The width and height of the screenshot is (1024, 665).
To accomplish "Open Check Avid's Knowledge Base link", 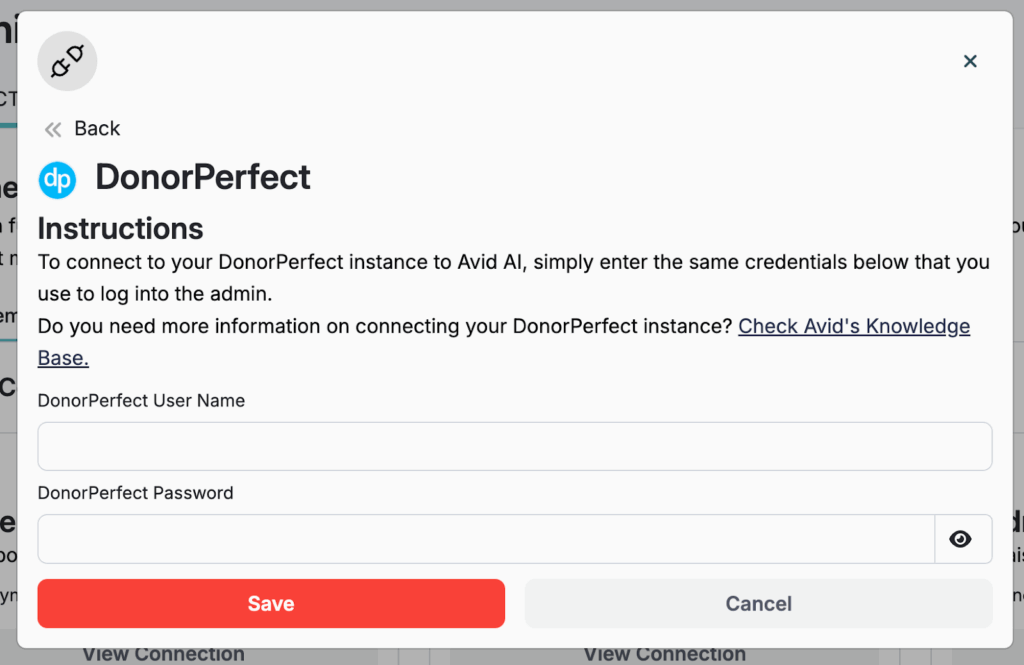I will click(854, 326).
